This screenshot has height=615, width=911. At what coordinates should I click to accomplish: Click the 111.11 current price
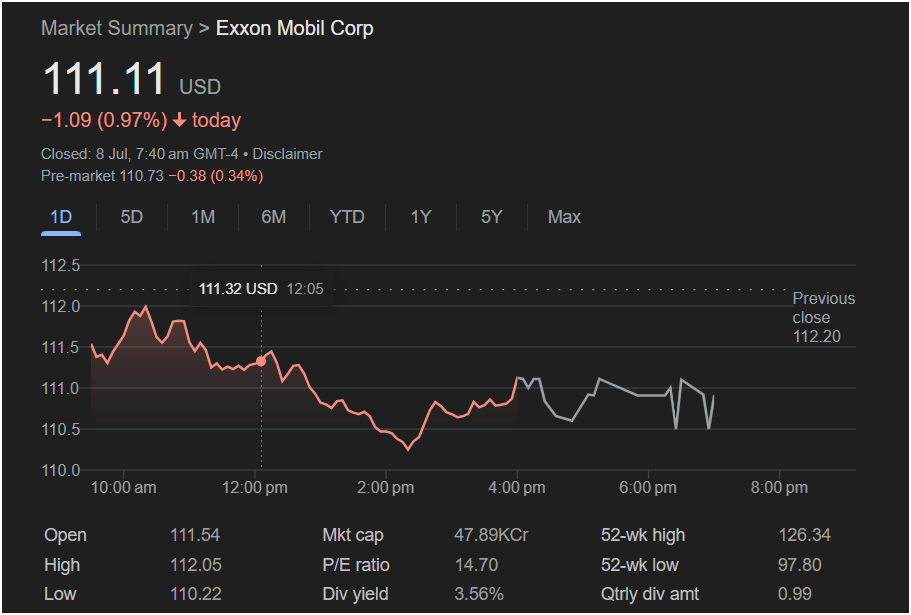coord(105,78)
